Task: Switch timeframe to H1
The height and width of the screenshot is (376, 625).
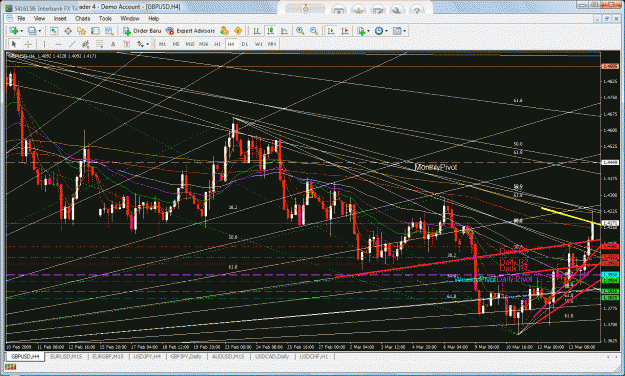Action: click(x=217, y=44)
